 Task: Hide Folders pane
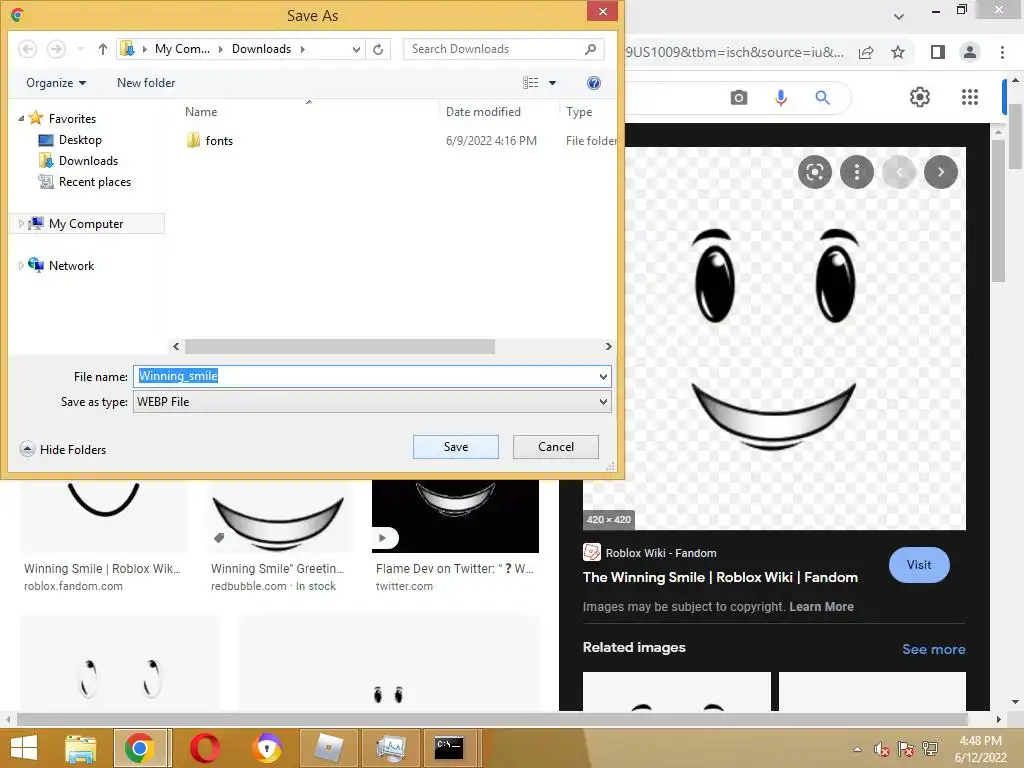[x=63, y=449]
